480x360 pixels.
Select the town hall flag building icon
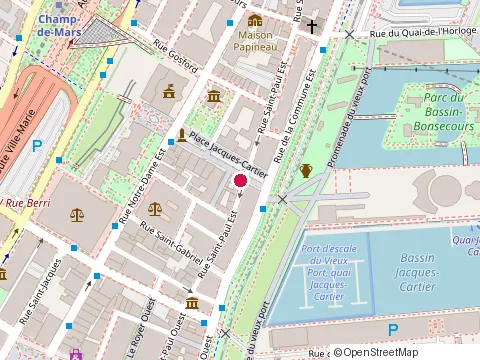169,91
